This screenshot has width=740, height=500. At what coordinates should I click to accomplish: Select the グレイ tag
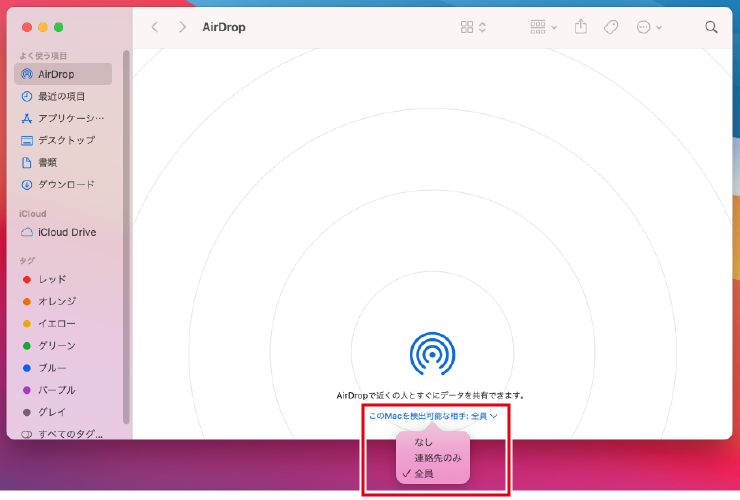[x=63, y=412]
